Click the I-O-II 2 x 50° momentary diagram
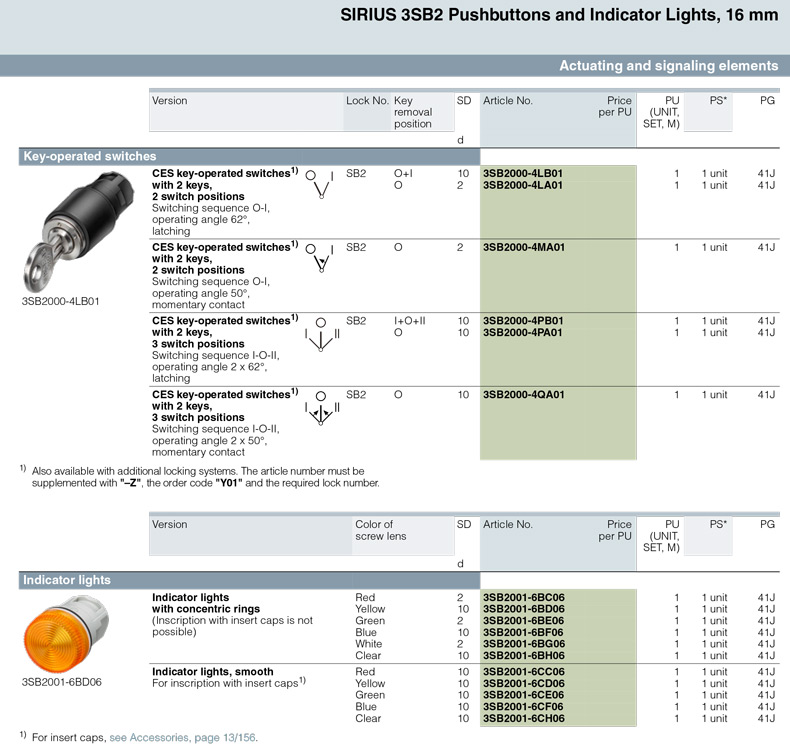This screenshot has height=756, width=790. point(319,408)
